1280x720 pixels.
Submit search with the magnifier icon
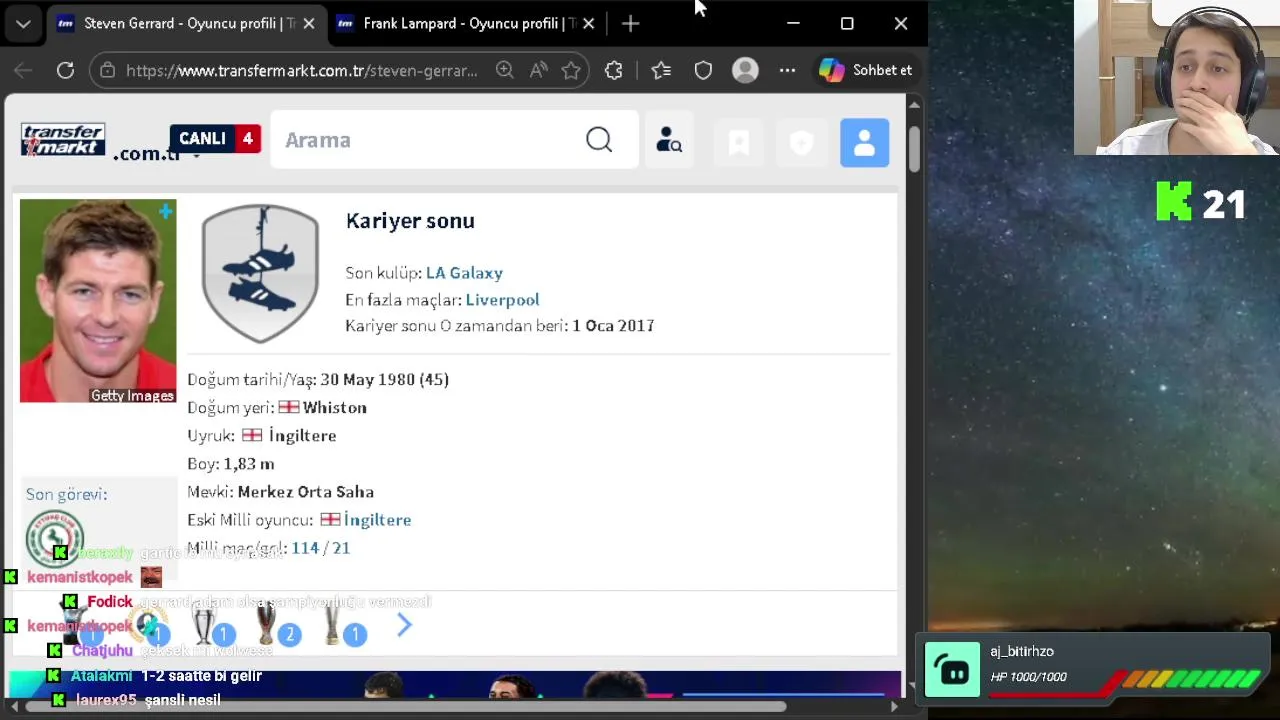(599, 140)
